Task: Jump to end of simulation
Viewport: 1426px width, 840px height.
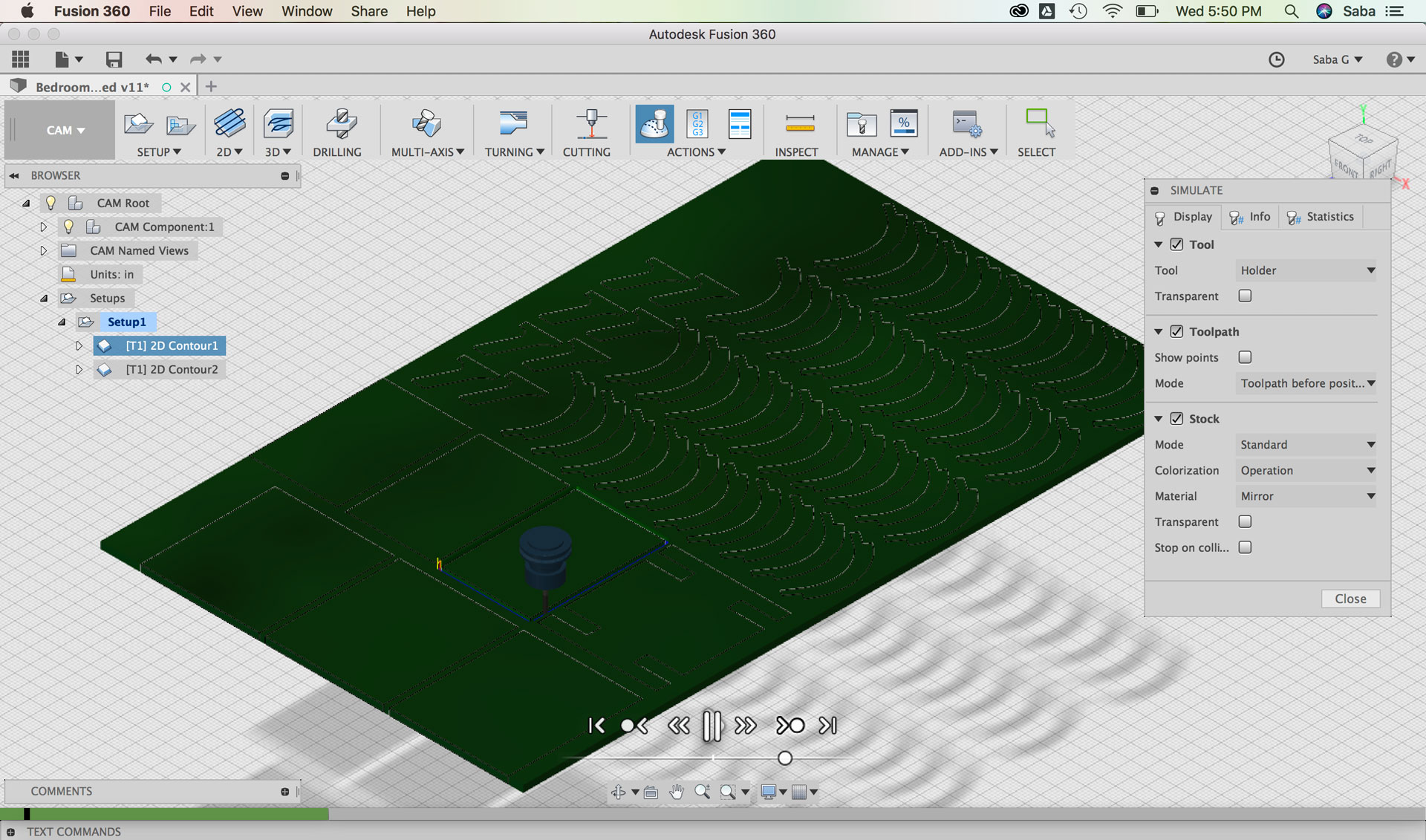Action: point(828,726)
